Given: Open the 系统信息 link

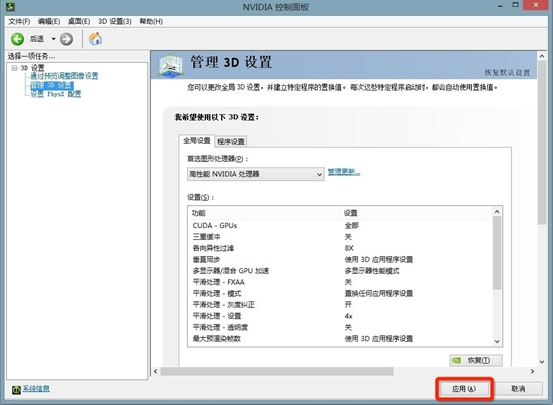Looking at the screenshot, I should (36, 388).
